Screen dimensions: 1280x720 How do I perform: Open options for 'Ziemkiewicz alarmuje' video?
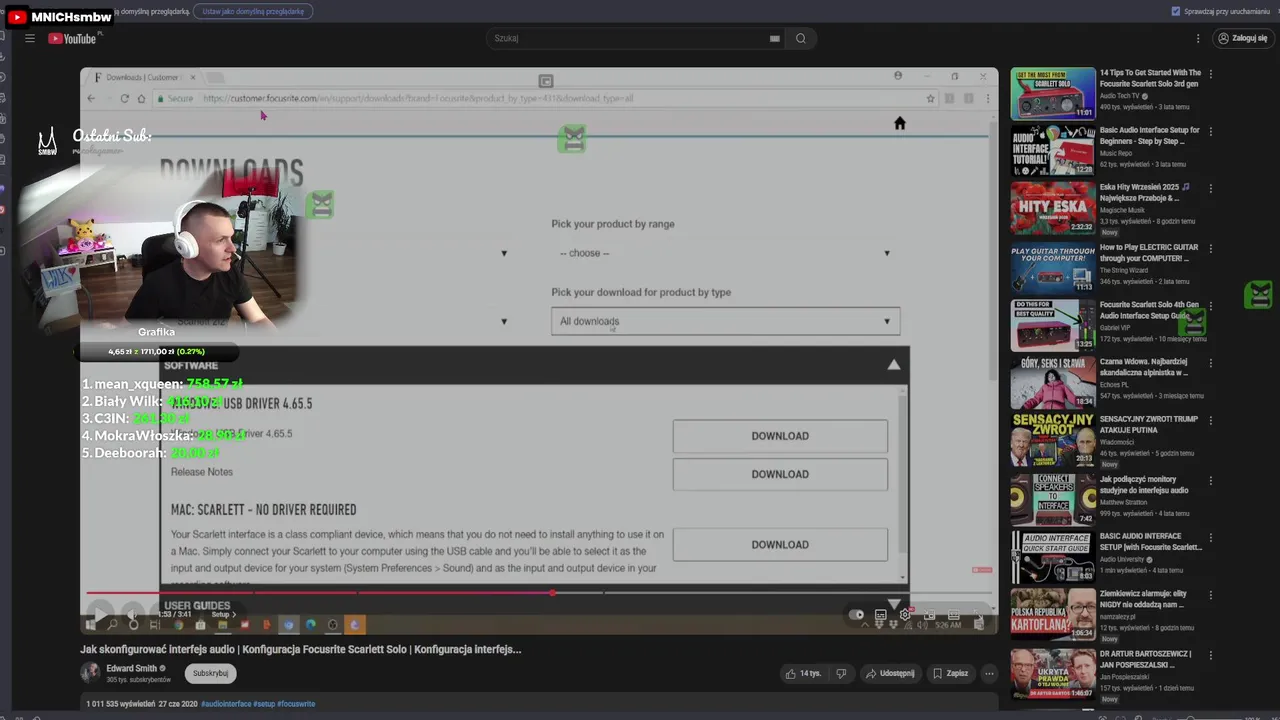point(1210,594)
